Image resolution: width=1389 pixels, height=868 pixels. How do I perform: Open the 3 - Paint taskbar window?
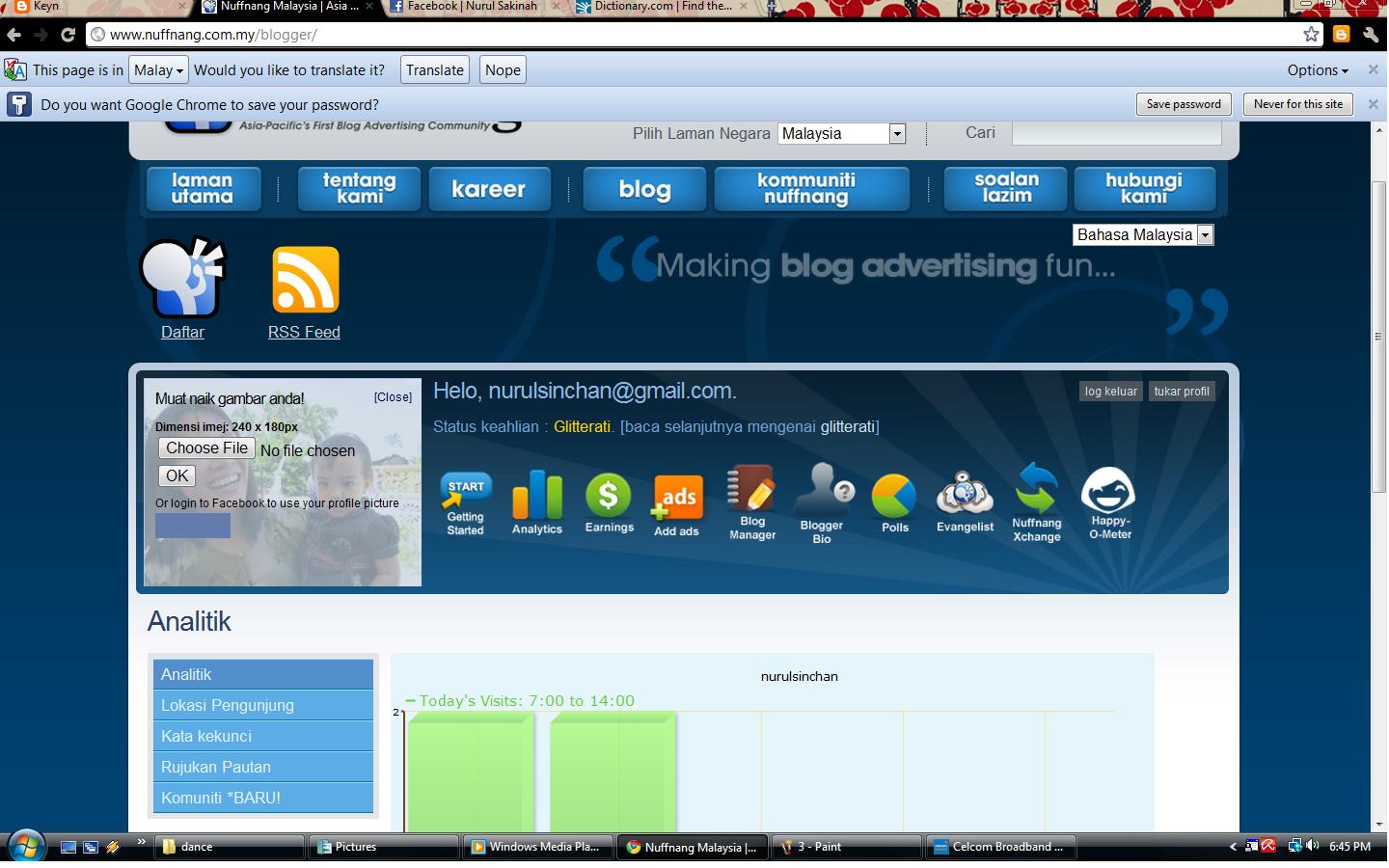(846, 847)
